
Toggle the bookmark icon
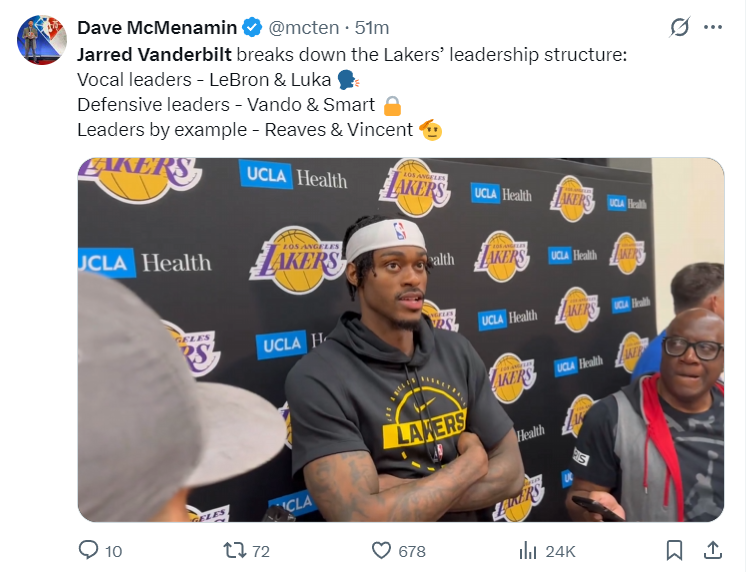coord(675,550)
